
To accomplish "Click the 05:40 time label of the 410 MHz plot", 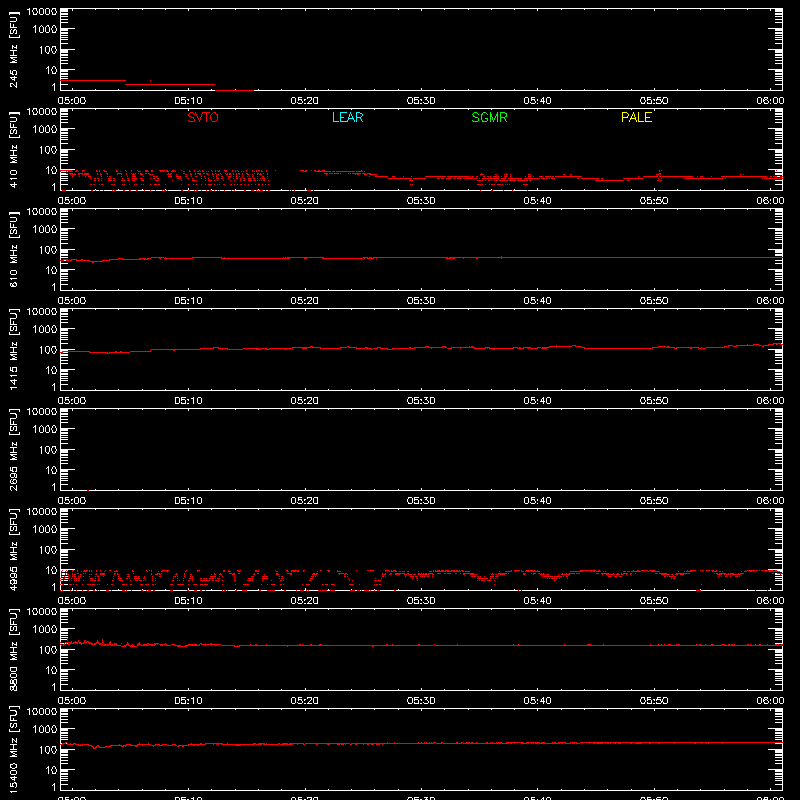I will click(x=537, y=201).
